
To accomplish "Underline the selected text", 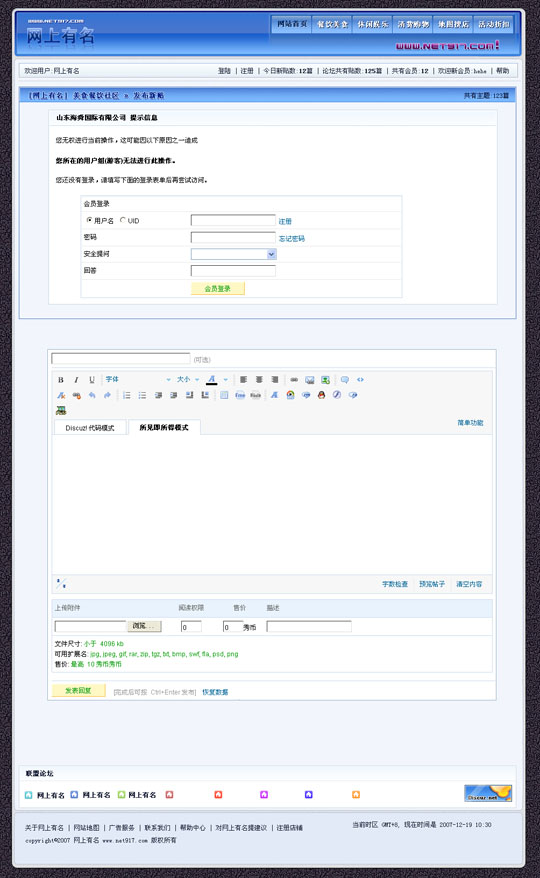I will tap(92, 380).
